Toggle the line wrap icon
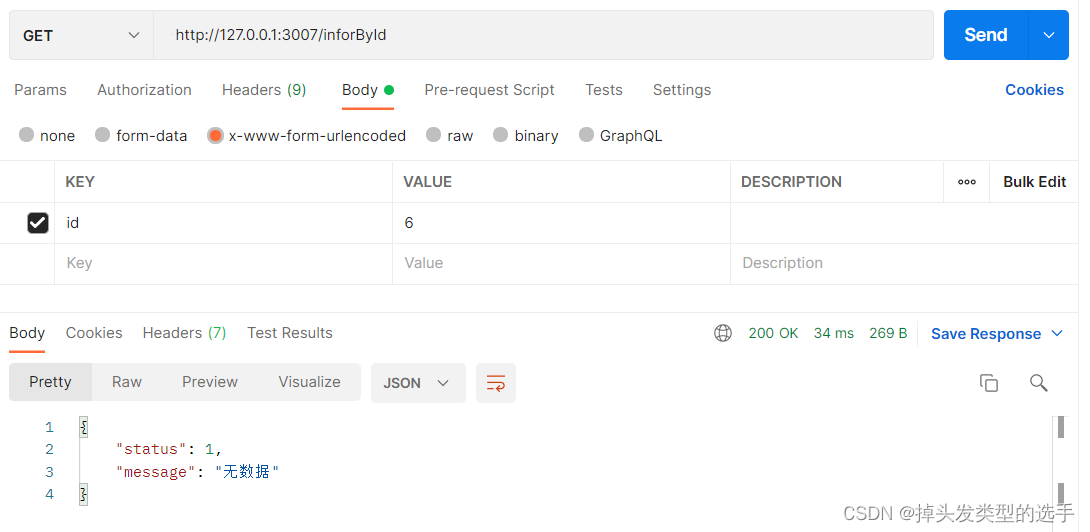The image size is (1090, 532). click(496, 382)
